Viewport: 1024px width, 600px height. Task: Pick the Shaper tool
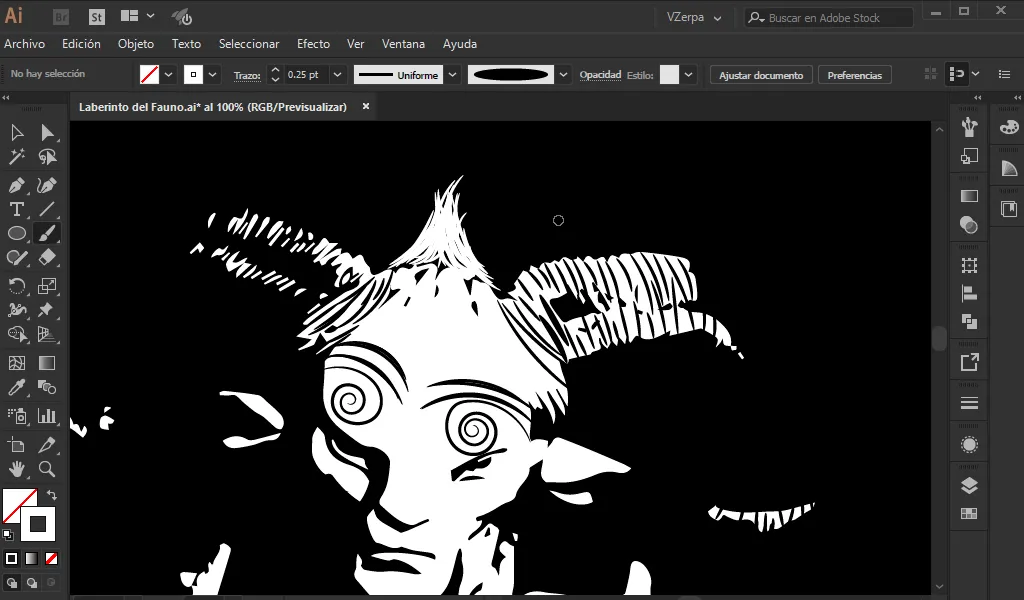[17, 257]
